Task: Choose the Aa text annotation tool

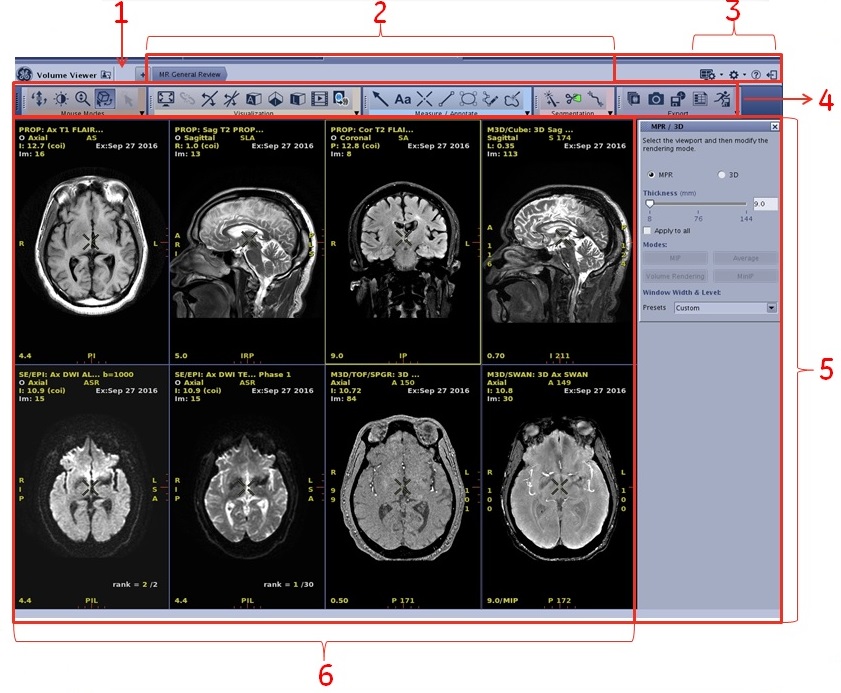Action: 403,98
